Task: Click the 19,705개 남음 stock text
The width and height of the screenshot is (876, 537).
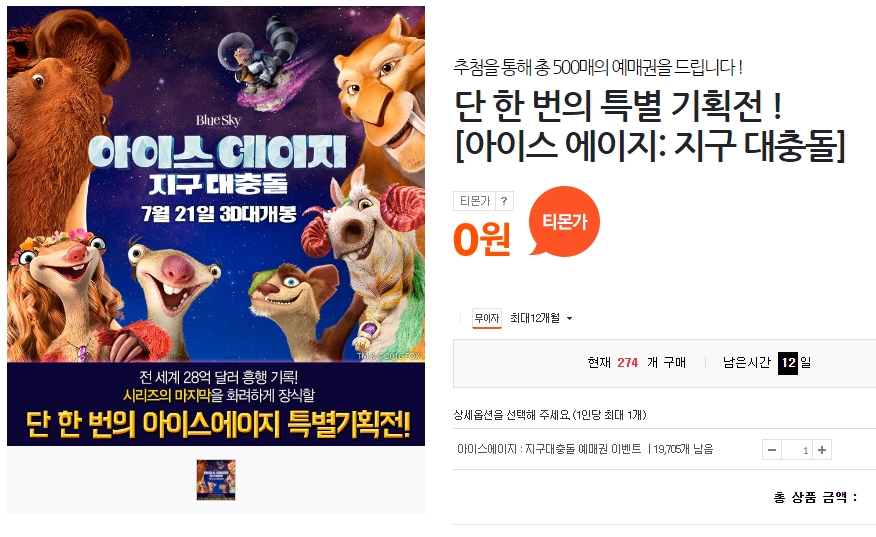Action: click(683, 449)
